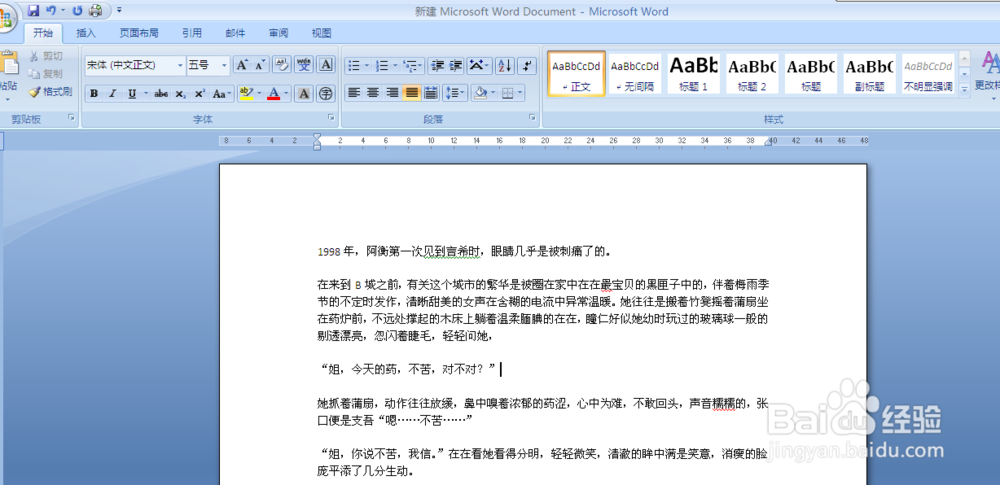
Task: Click the 复制 Copy icon
Action: 46,73
